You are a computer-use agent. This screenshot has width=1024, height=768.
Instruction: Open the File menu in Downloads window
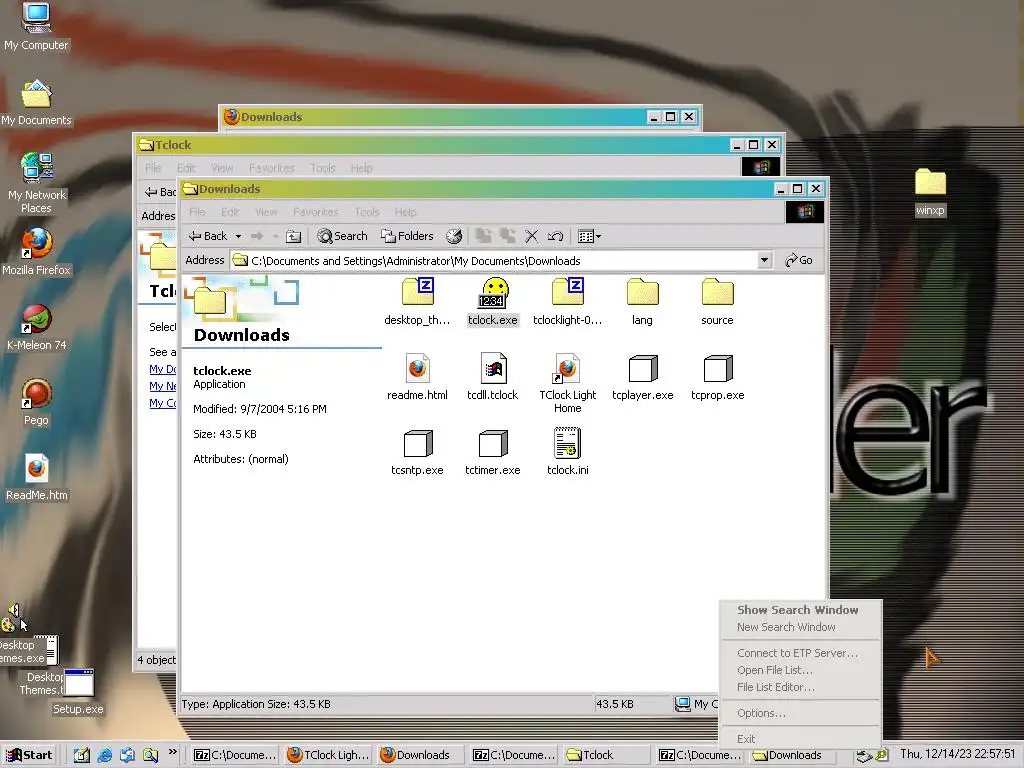197,212
